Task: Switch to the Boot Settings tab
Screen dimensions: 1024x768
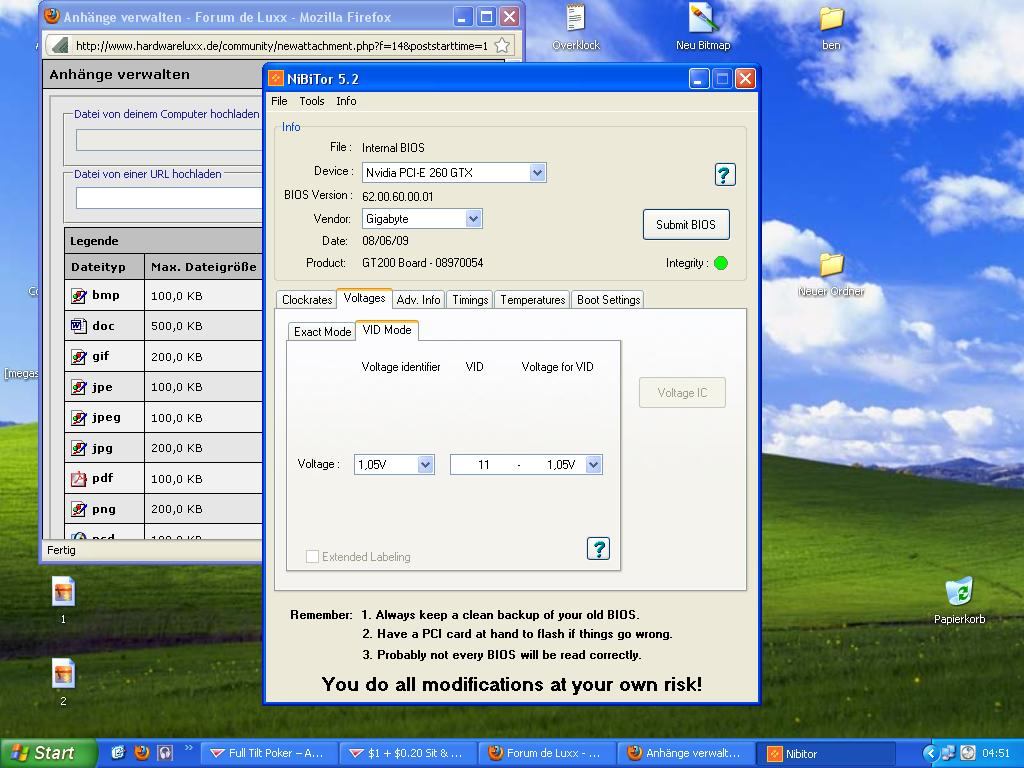Action: (x=608, y=300)
